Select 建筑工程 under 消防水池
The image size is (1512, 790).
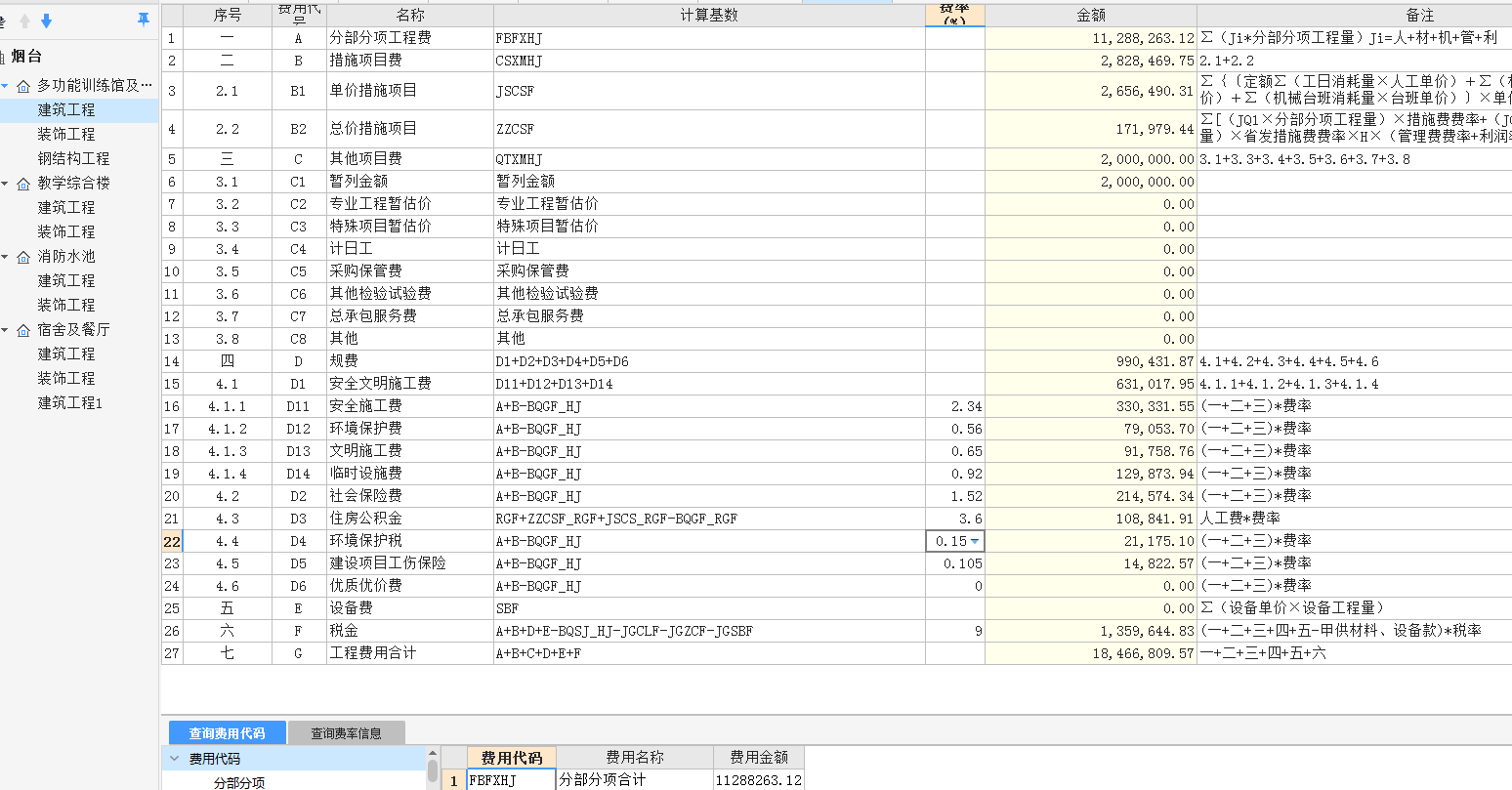point(66,280)
